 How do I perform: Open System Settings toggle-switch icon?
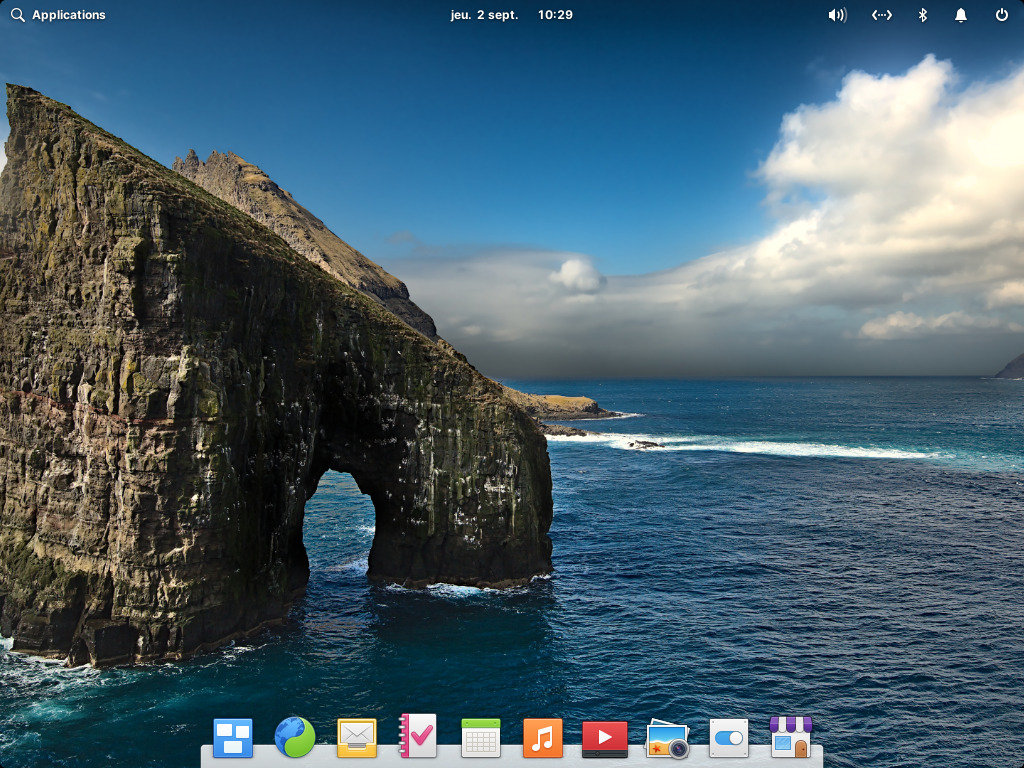click(729, 738)
